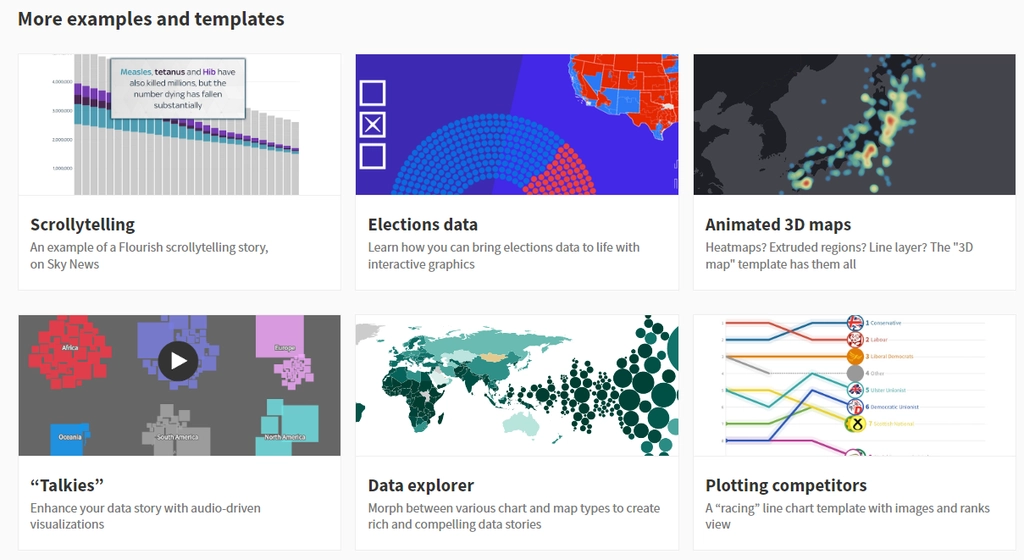Click the bottom empty checkbox in Elections graphic
Image resolution: width=1024 pixels, height=560 pixels.
click(373, 157)
